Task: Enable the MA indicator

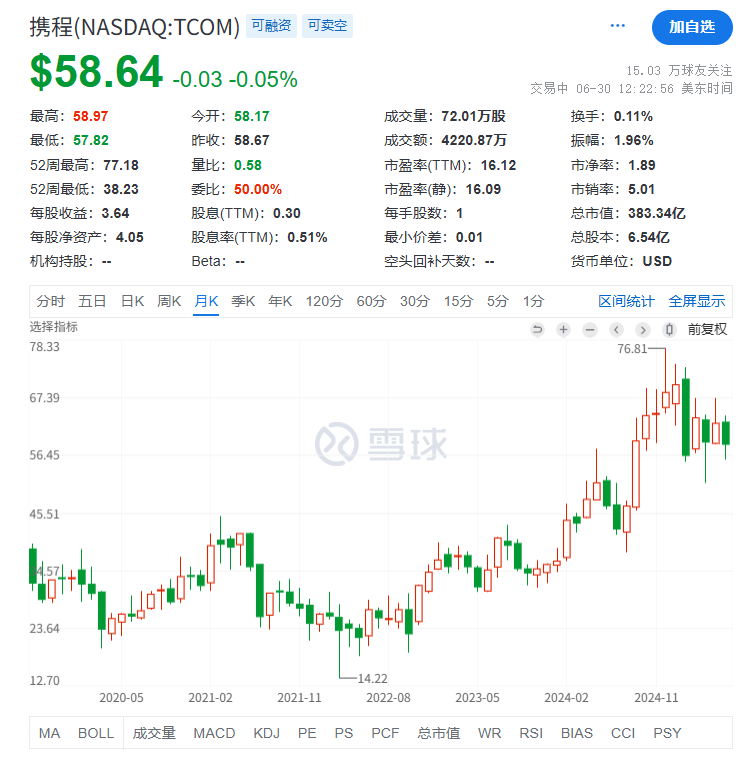Action: [x=49, y=733]
